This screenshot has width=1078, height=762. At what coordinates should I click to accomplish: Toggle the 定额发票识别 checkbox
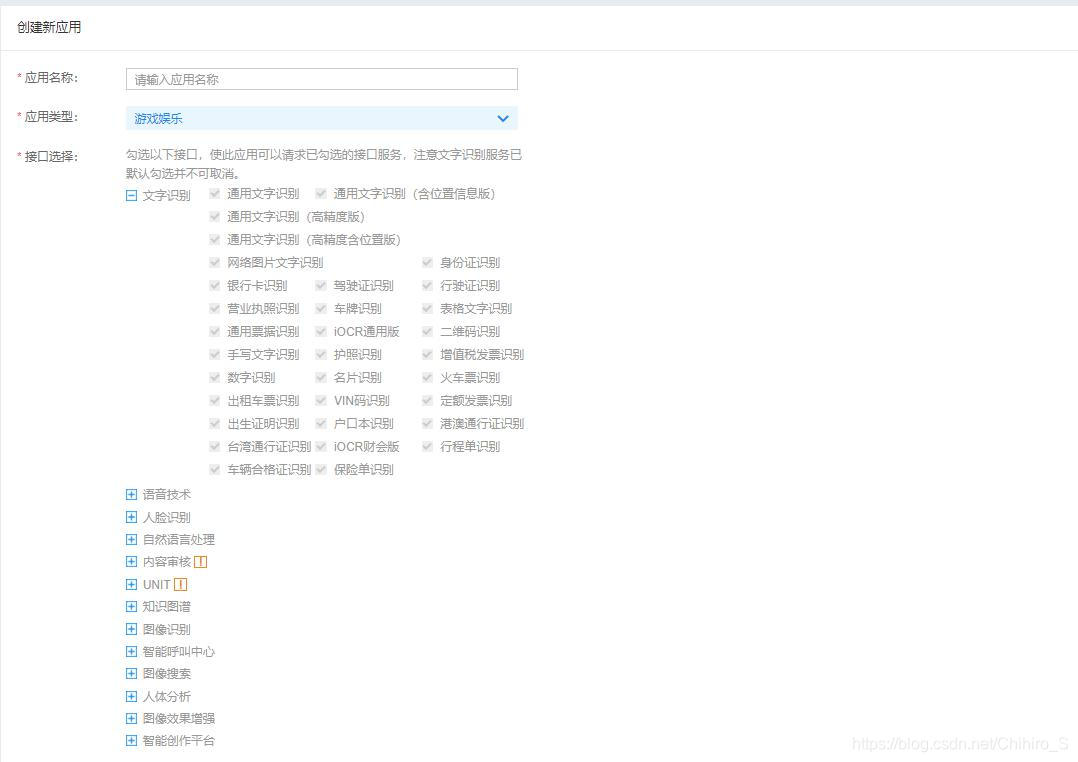pyautogui.click(x=428, y=400)
